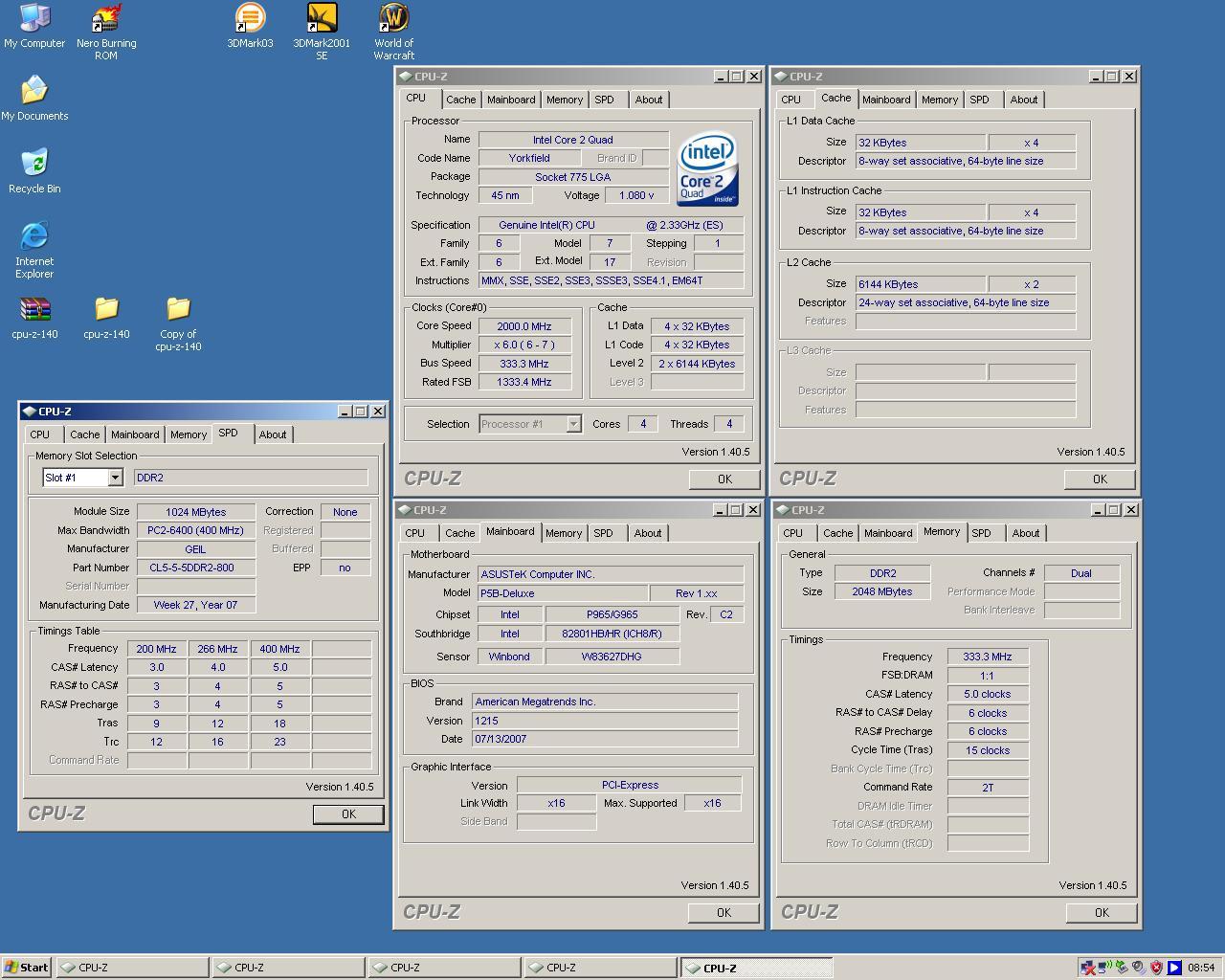The width and height of the screenshot is (1225, 980).
Task: Click the Intel Core 2 Quad logo
Action: pos(707,168)
